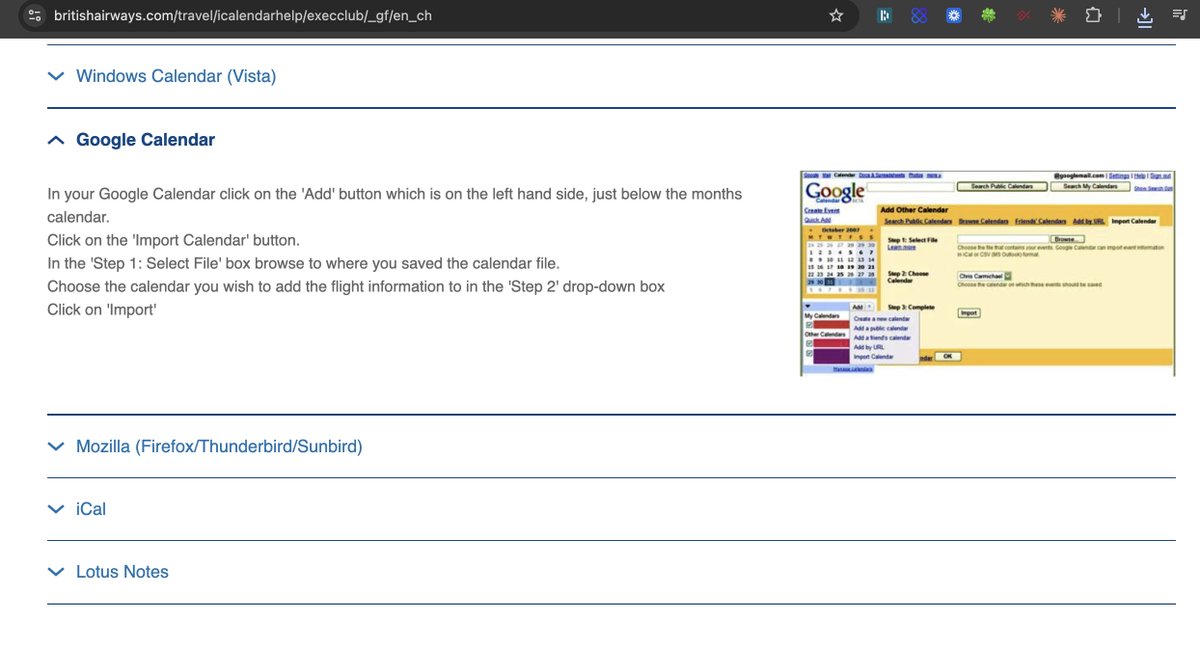Viewport: 1200px width, 648px height.
Task: Click the chevron beside Windows Calendar (Vista)
Action: point(56,76)
